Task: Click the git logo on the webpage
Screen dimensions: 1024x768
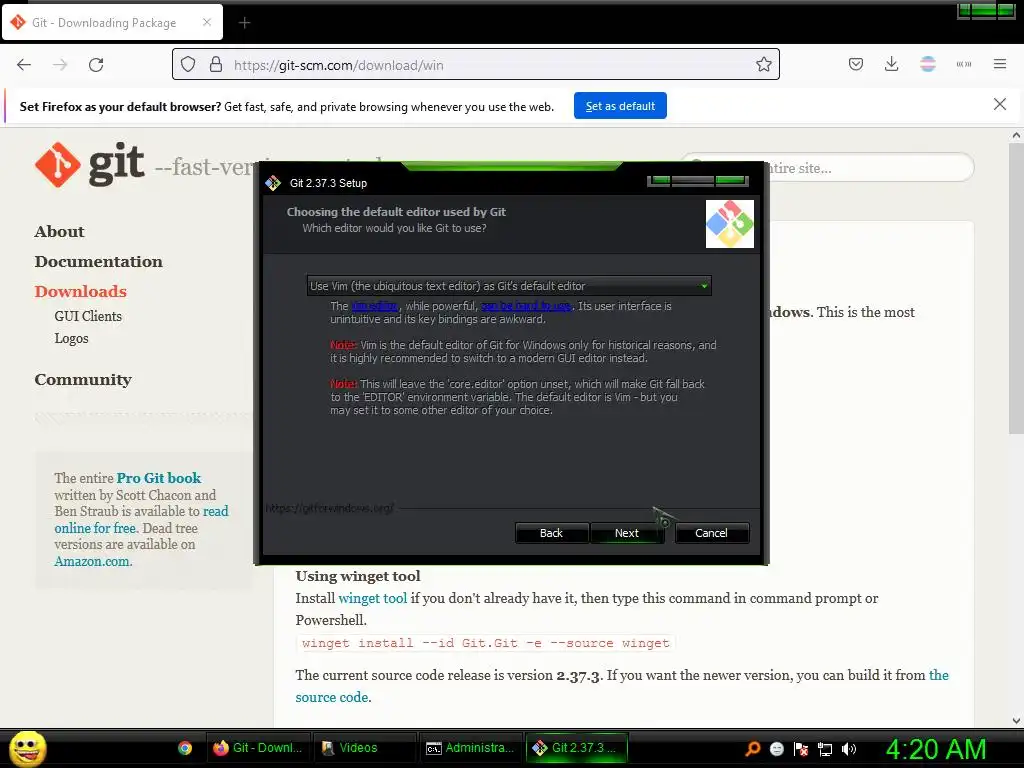Action: 89,165
